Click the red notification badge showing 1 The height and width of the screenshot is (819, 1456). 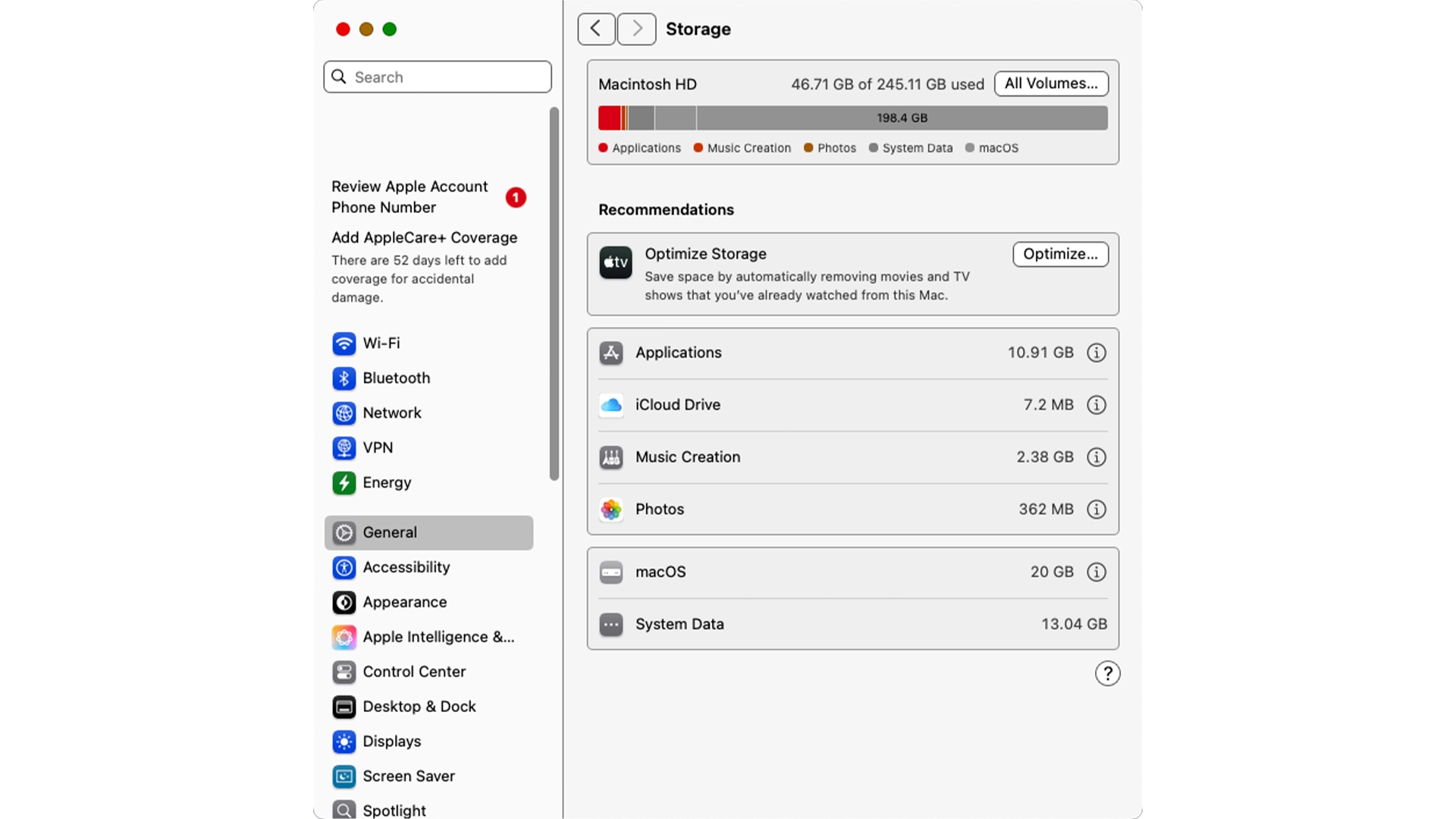(516, 198)
